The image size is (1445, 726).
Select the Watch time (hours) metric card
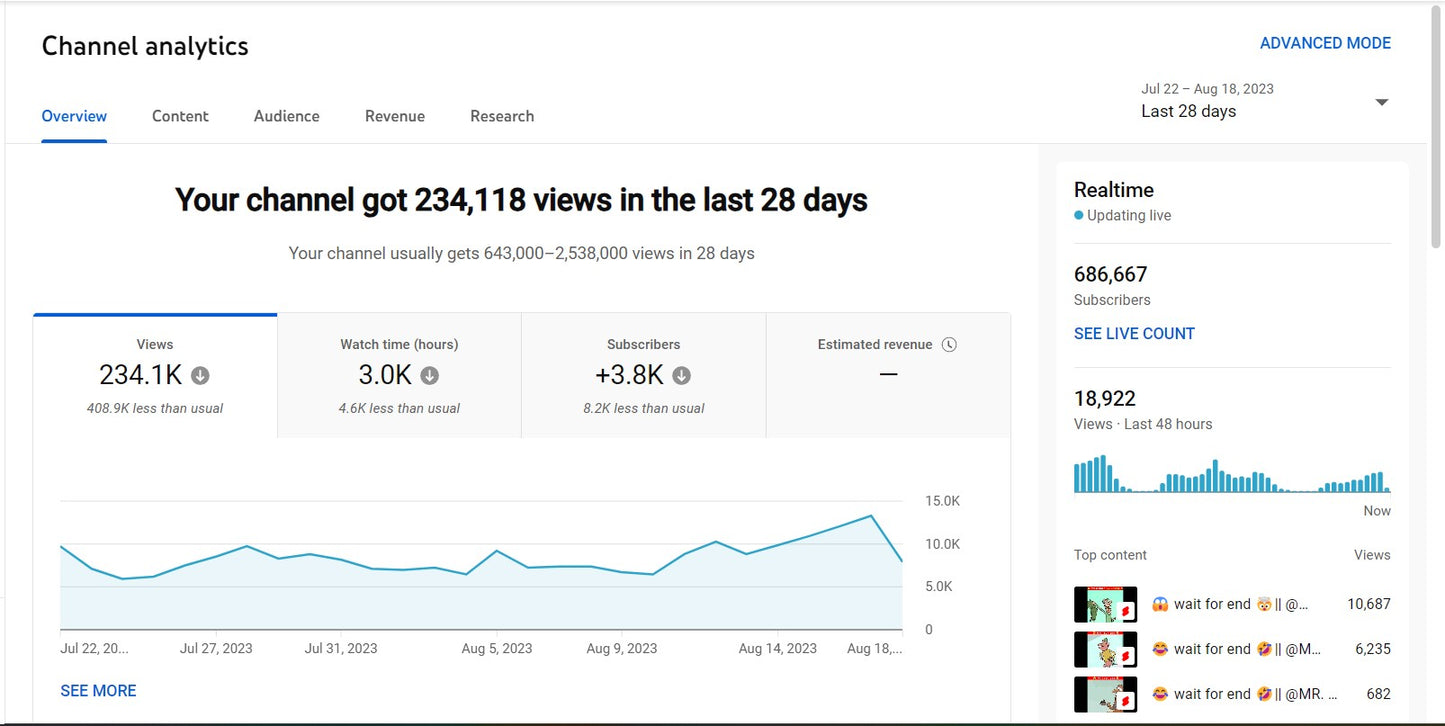399,376
